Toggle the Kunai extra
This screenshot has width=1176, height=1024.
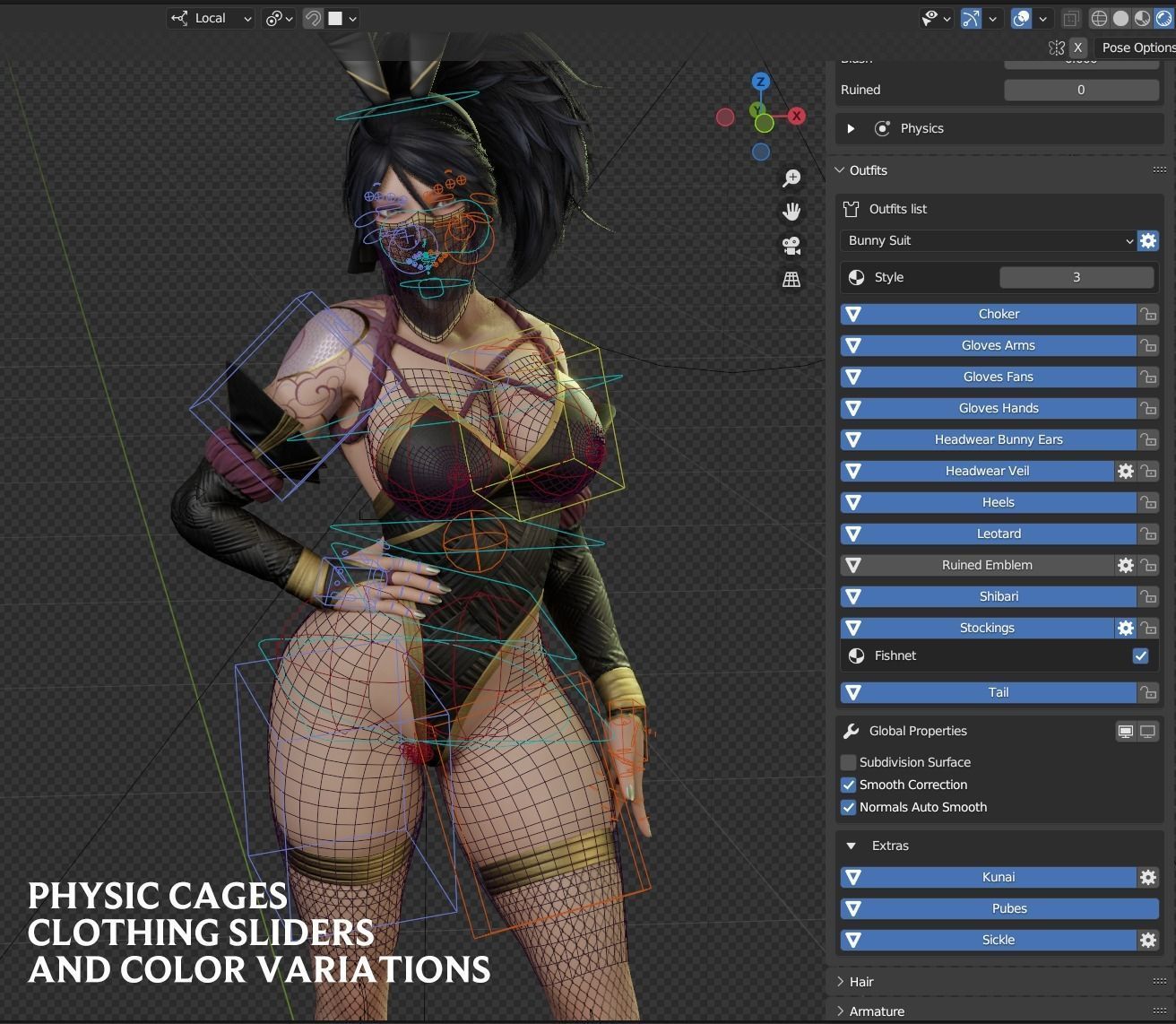pyautogui.click(x=988, y=877)
